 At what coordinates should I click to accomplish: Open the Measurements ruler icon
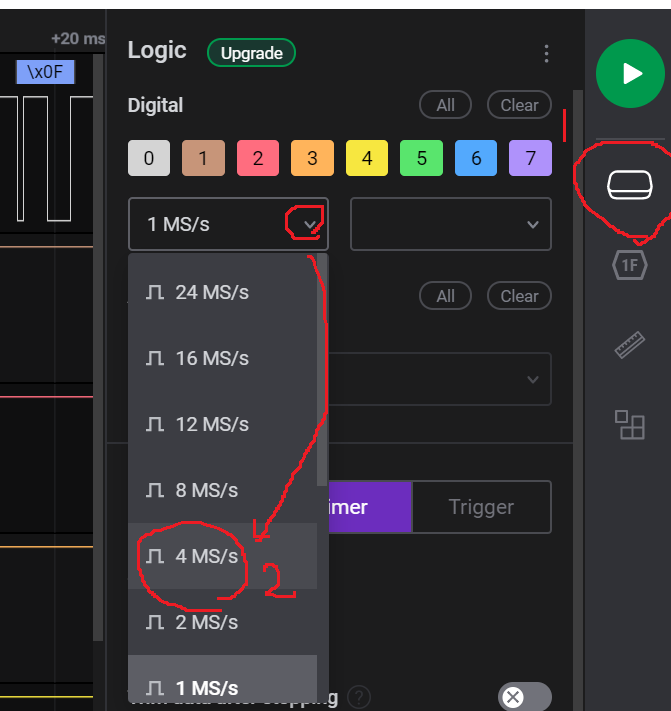(630, 345)
